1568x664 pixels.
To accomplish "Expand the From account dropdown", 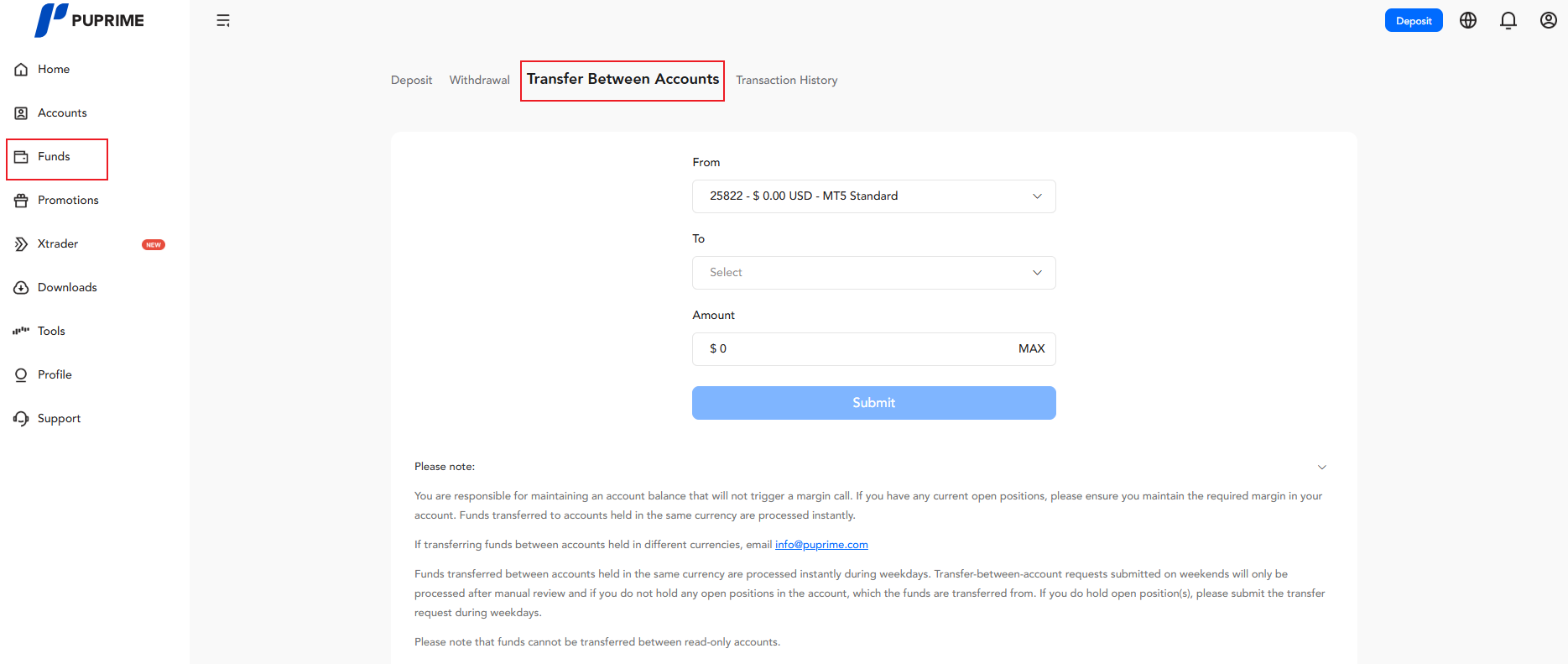I will pyautogui.click(x=873, y=196).
